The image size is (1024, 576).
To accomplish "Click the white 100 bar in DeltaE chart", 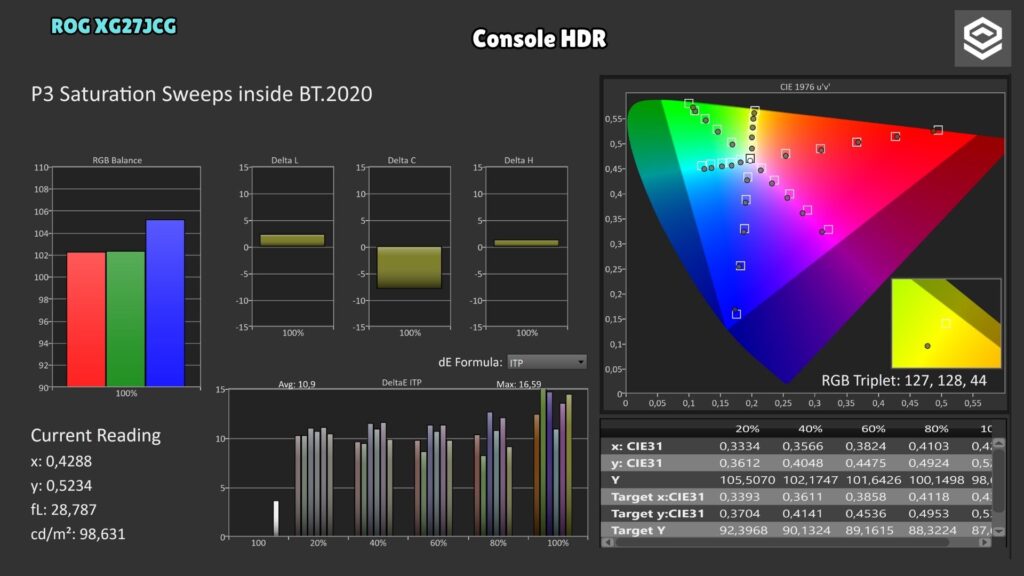I will point(276,519).
